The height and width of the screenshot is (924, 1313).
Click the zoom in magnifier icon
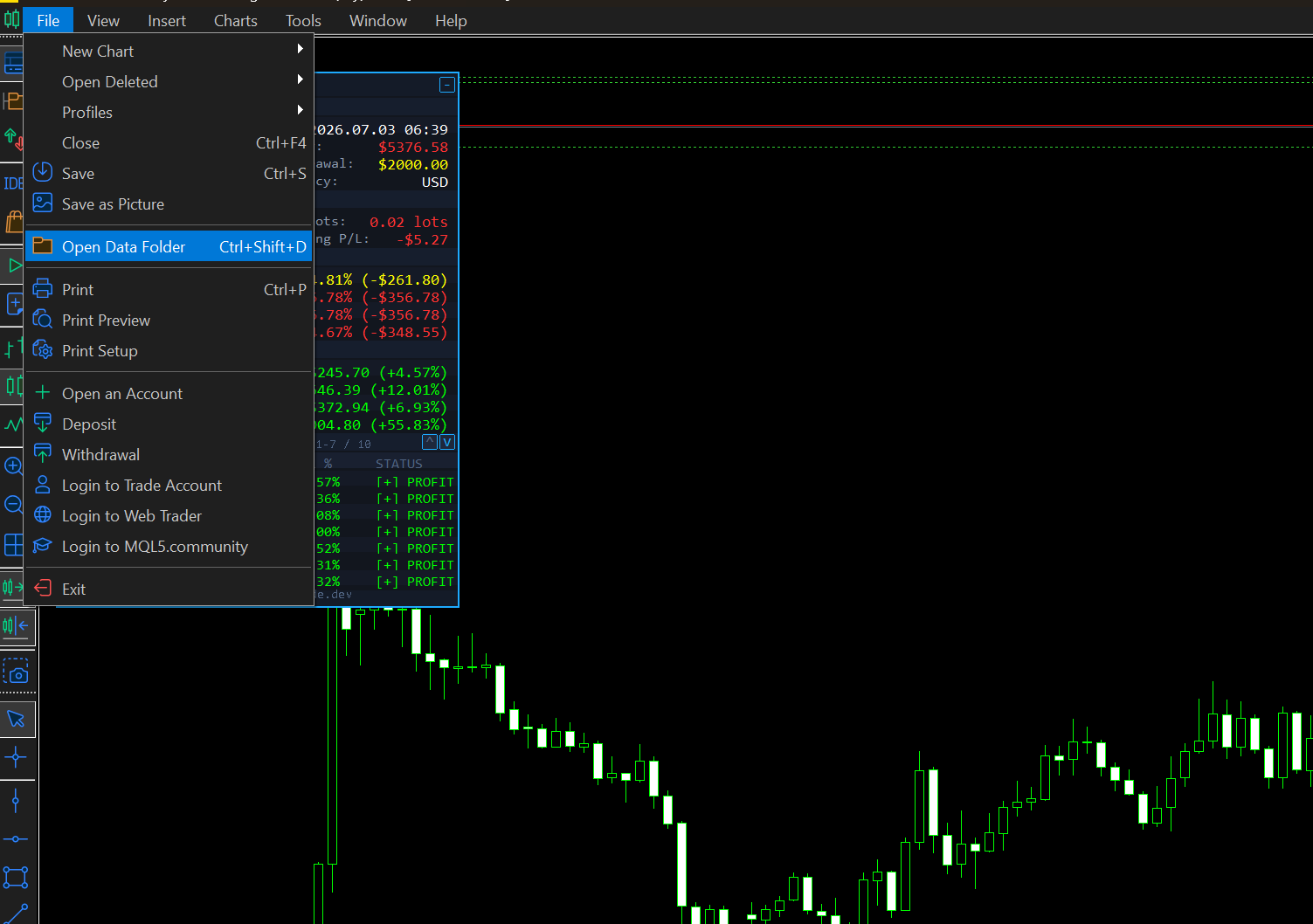coord(13,465)
